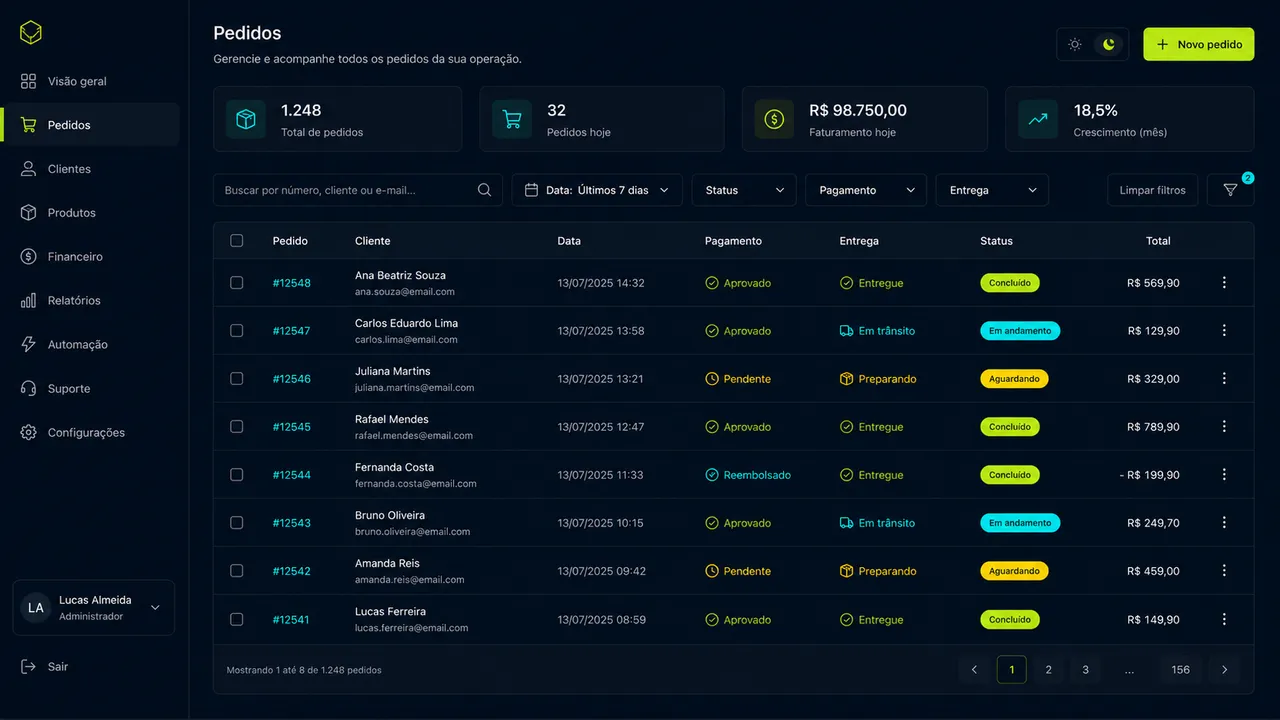Open row actions menu for order #12541

click(x=1224, y=620)
